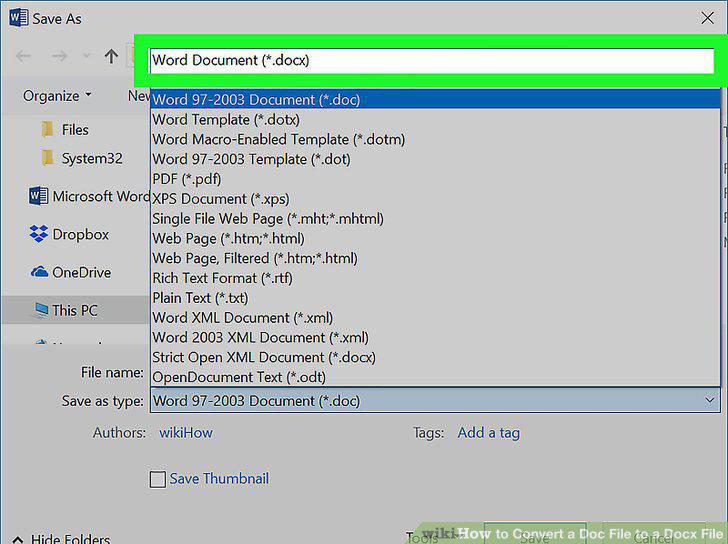The height and width of the screenshot is (544, 728).
Task: Select the Microsoft Word sidebar entry
Action: tap(89, 196)
